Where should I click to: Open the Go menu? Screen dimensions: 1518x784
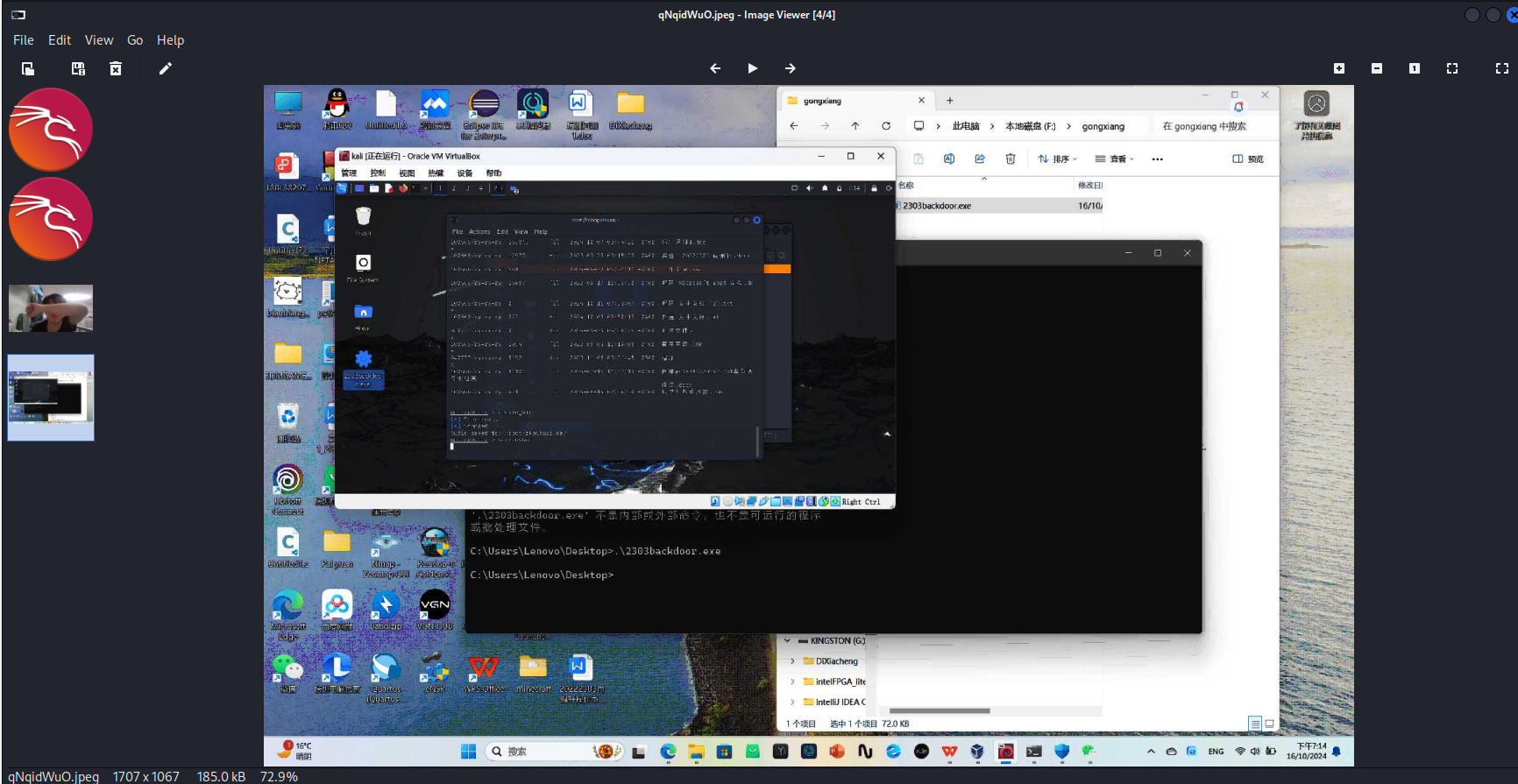pos(135,40)
